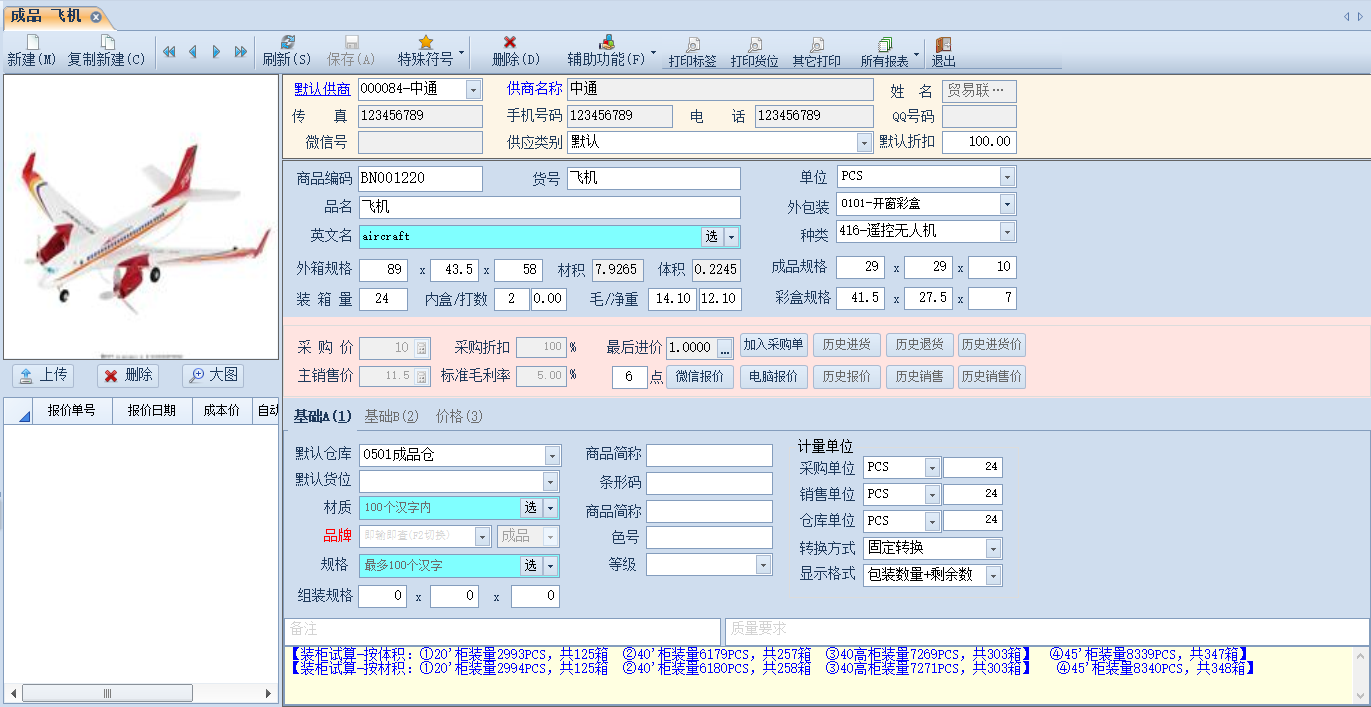
Task: Click the 退出 (Exit) toolbar icon
Action: [x=943, y=45]
